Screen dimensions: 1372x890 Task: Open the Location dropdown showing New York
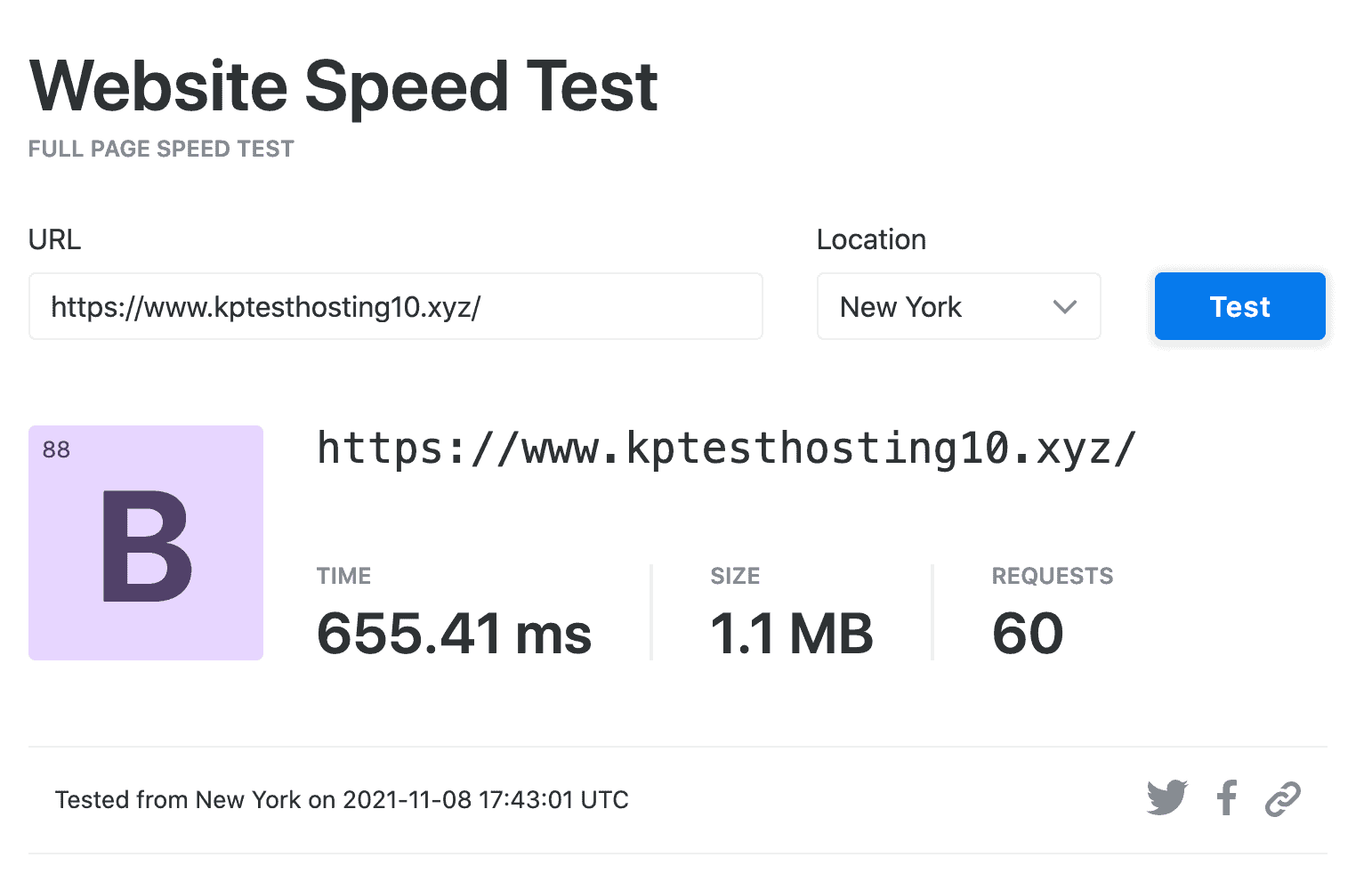(x=957, y=307)
